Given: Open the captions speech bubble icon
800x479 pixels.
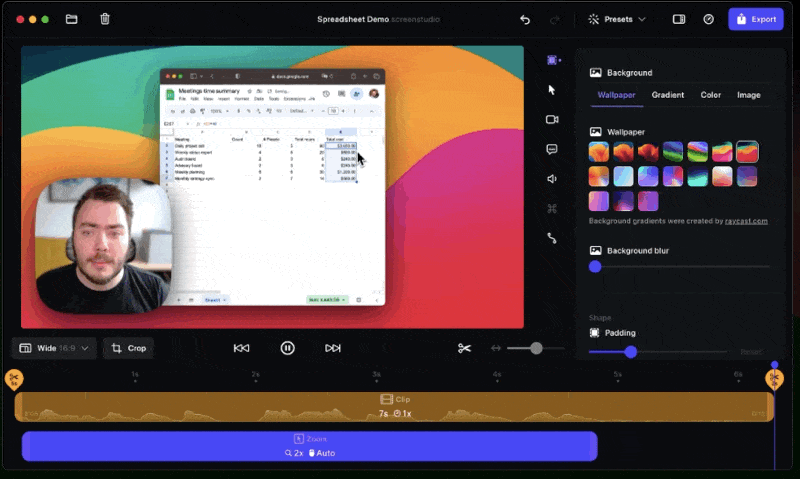Looking at the screenshot, I should point(552,149).
